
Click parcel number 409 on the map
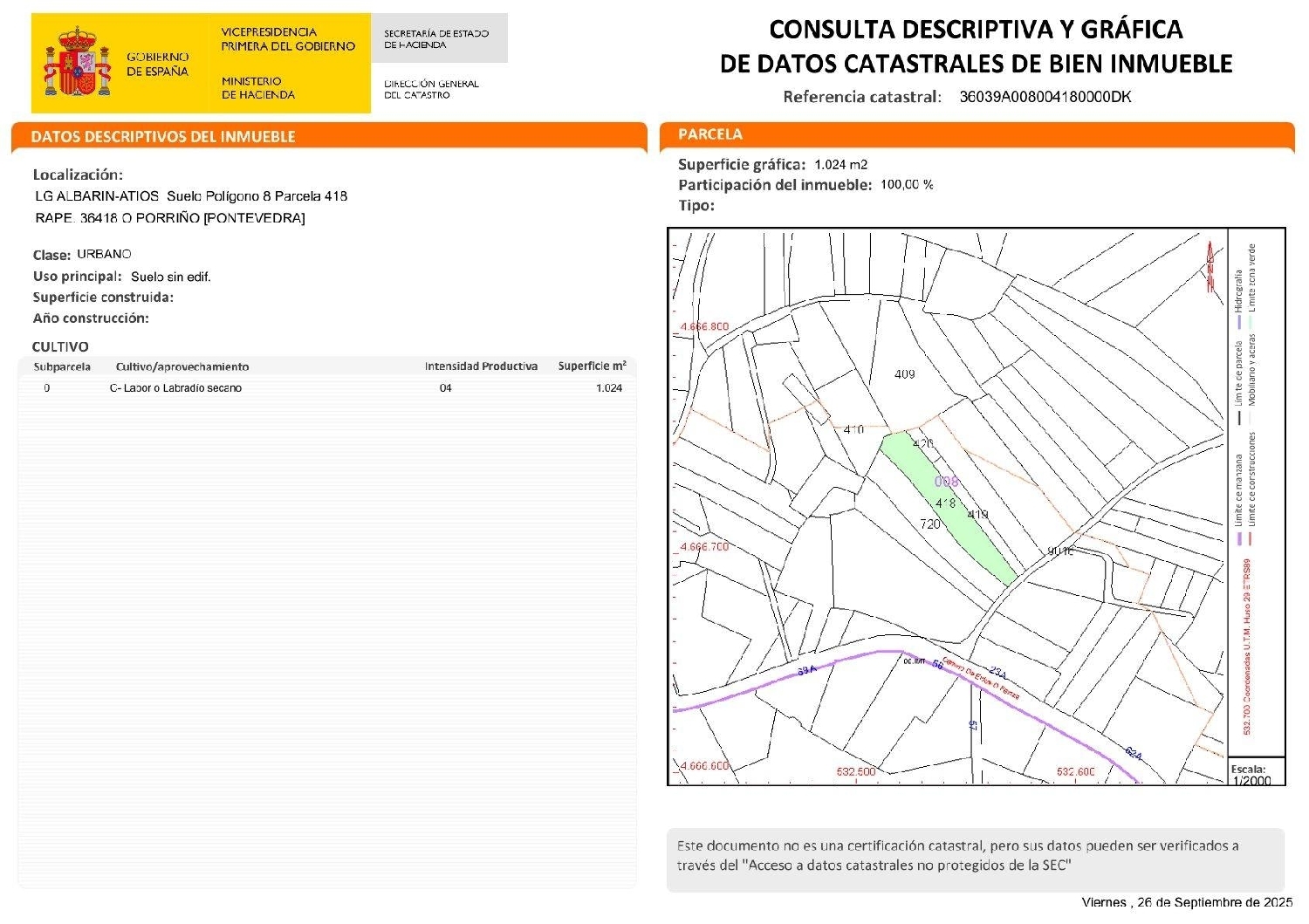904,374
